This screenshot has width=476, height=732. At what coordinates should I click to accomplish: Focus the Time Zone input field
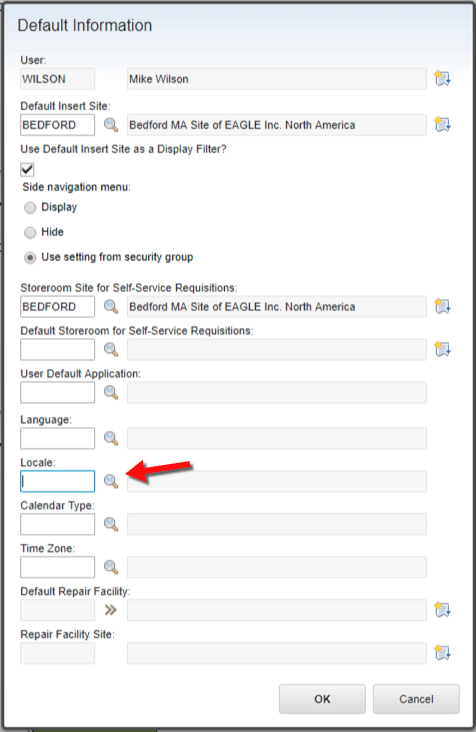[x=57, y=567]
